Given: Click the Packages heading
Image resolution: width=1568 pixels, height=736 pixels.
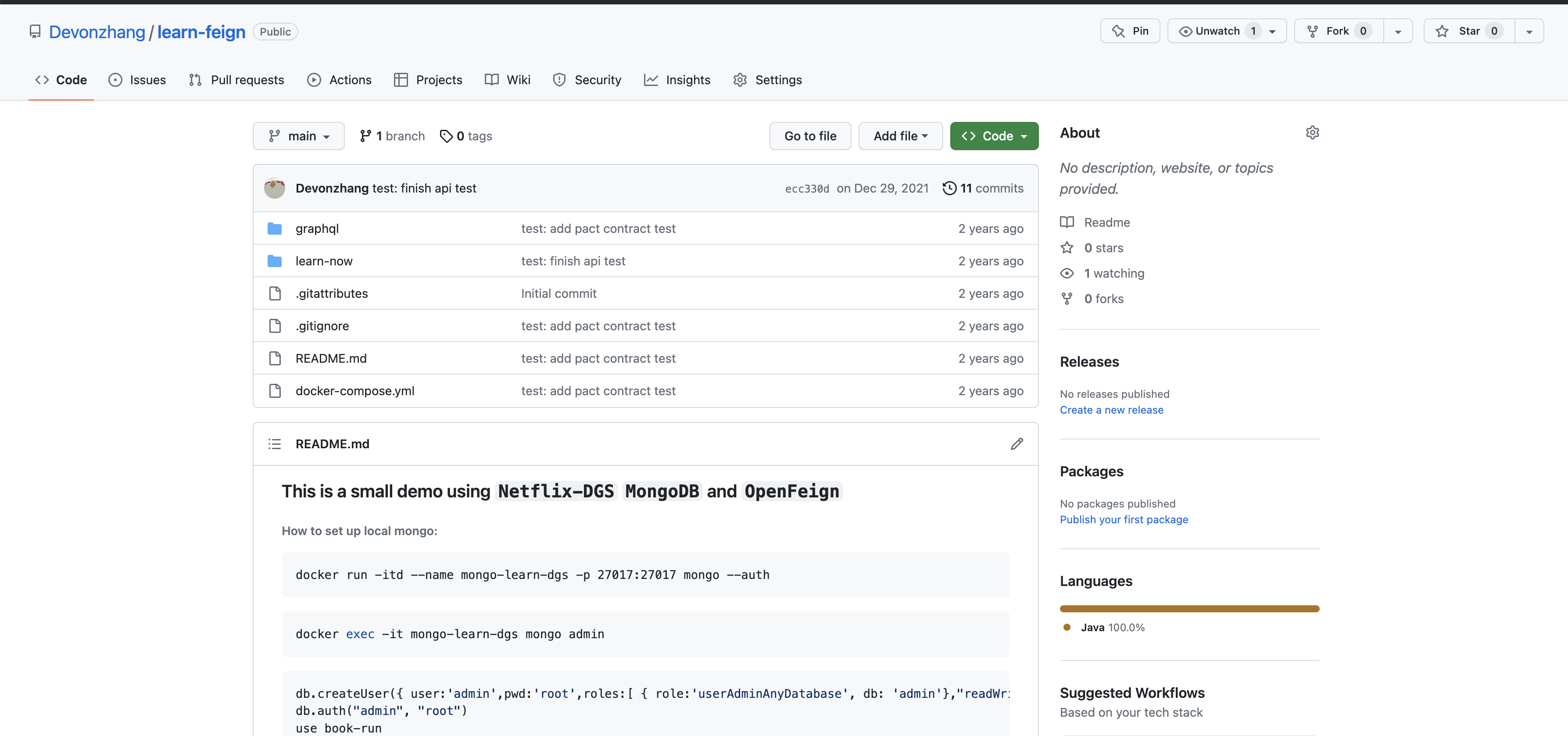Looking at the screenshot, I should click(x=1092, y=471).
